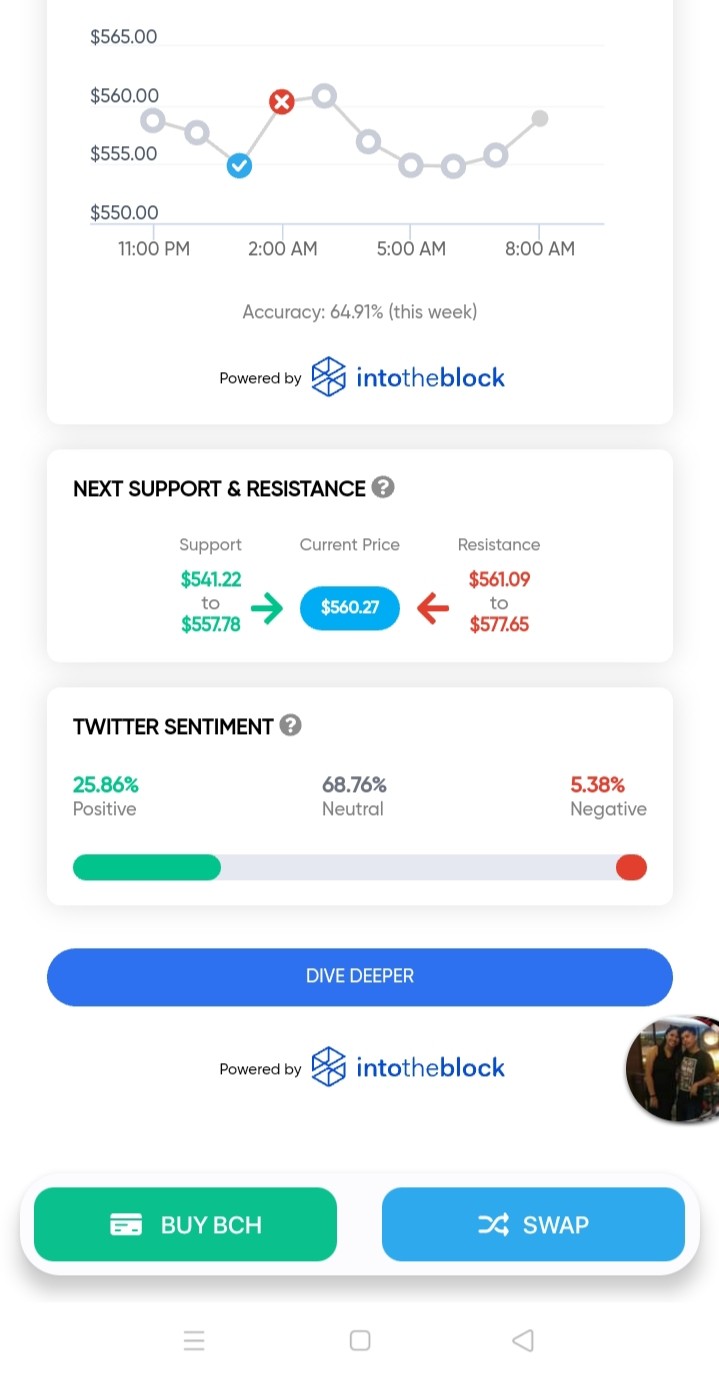Click the red X marker on chart
Screen dimensions: 719x1377
(x=282, y=101)
